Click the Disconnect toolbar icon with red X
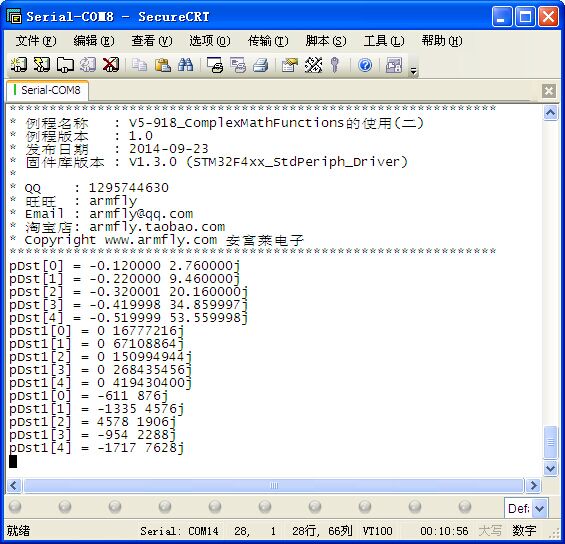The width and height of the screenshot is (565, 544). (111, 65)
